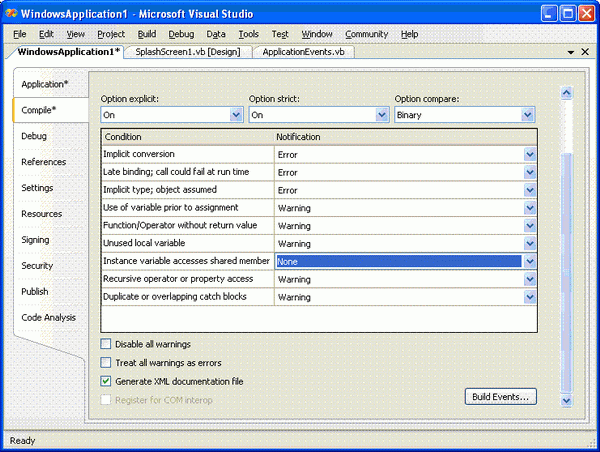Click the scroll up arrow of properties page
This screenshot has height=452, width=600.
(566, 93)
